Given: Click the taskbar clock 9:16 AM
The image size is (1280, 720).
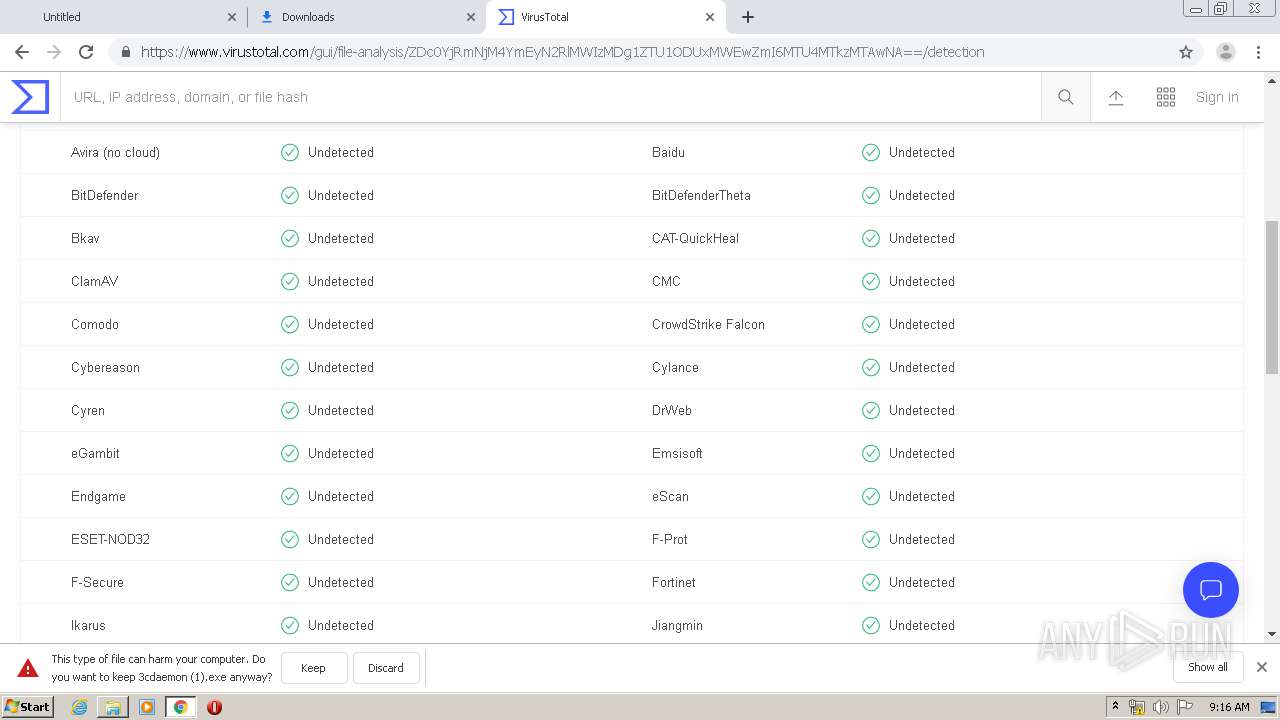Looking at the screenshot, I should click(x=1229, y=707).
